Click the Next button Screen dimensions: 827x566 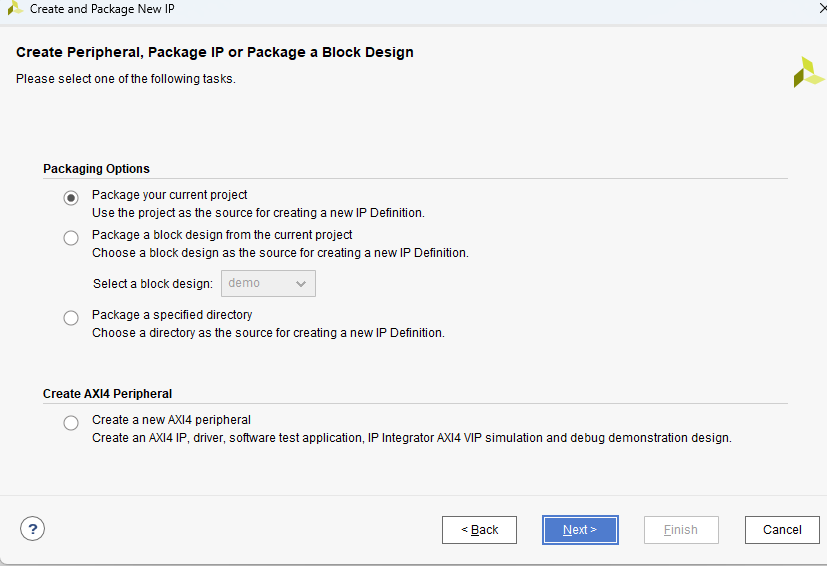(580, 530)
